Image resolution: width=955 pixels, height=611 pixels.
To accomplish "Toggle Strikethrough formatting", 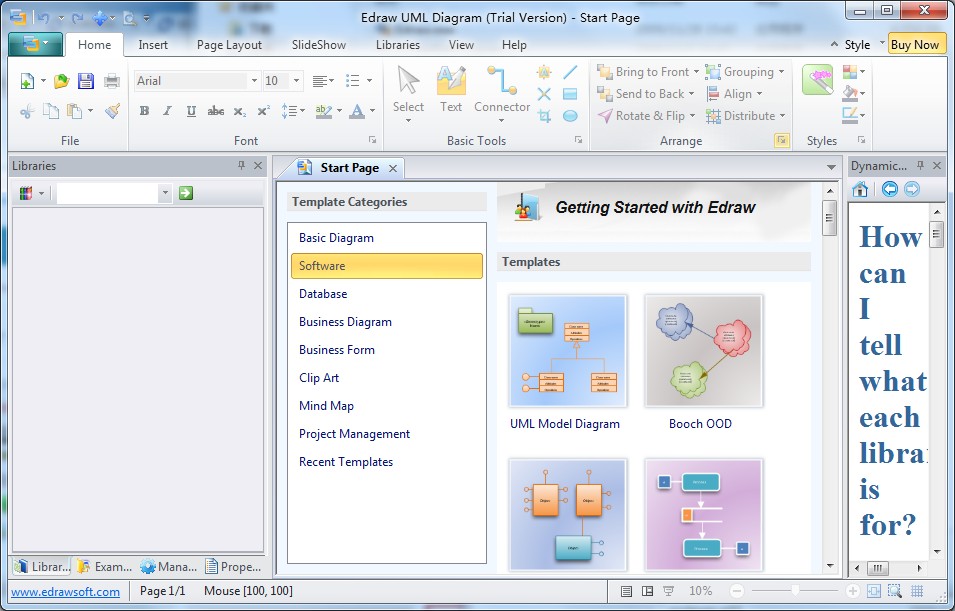I will (x=216, y=111).
